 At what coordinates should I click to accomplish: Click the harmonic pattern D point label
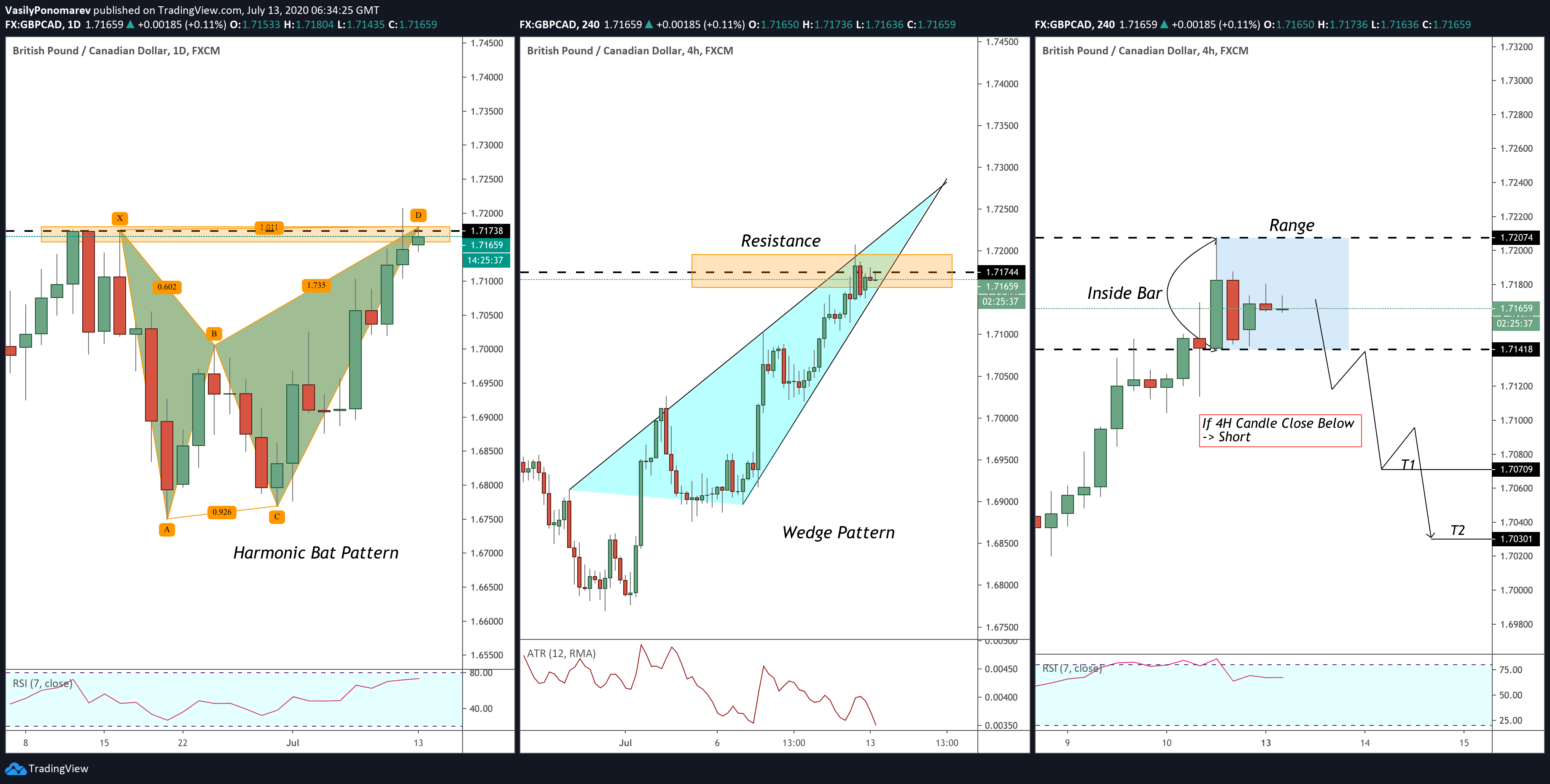click(x=418, y=215)
